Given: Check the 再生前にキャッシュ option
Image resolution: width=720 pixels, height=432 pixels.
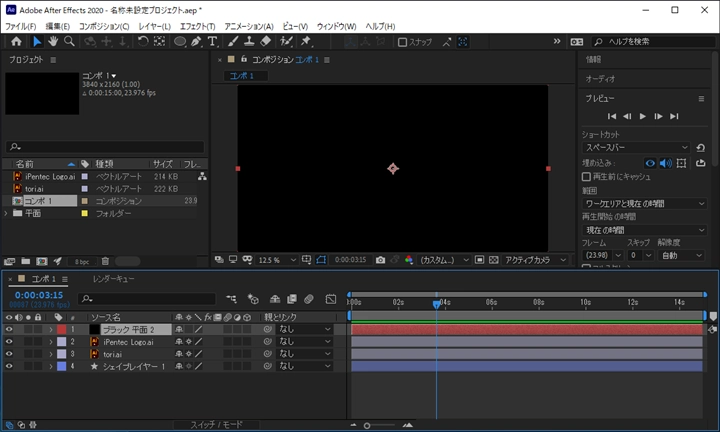Looking at the screenshot, I should pos(587,177).
